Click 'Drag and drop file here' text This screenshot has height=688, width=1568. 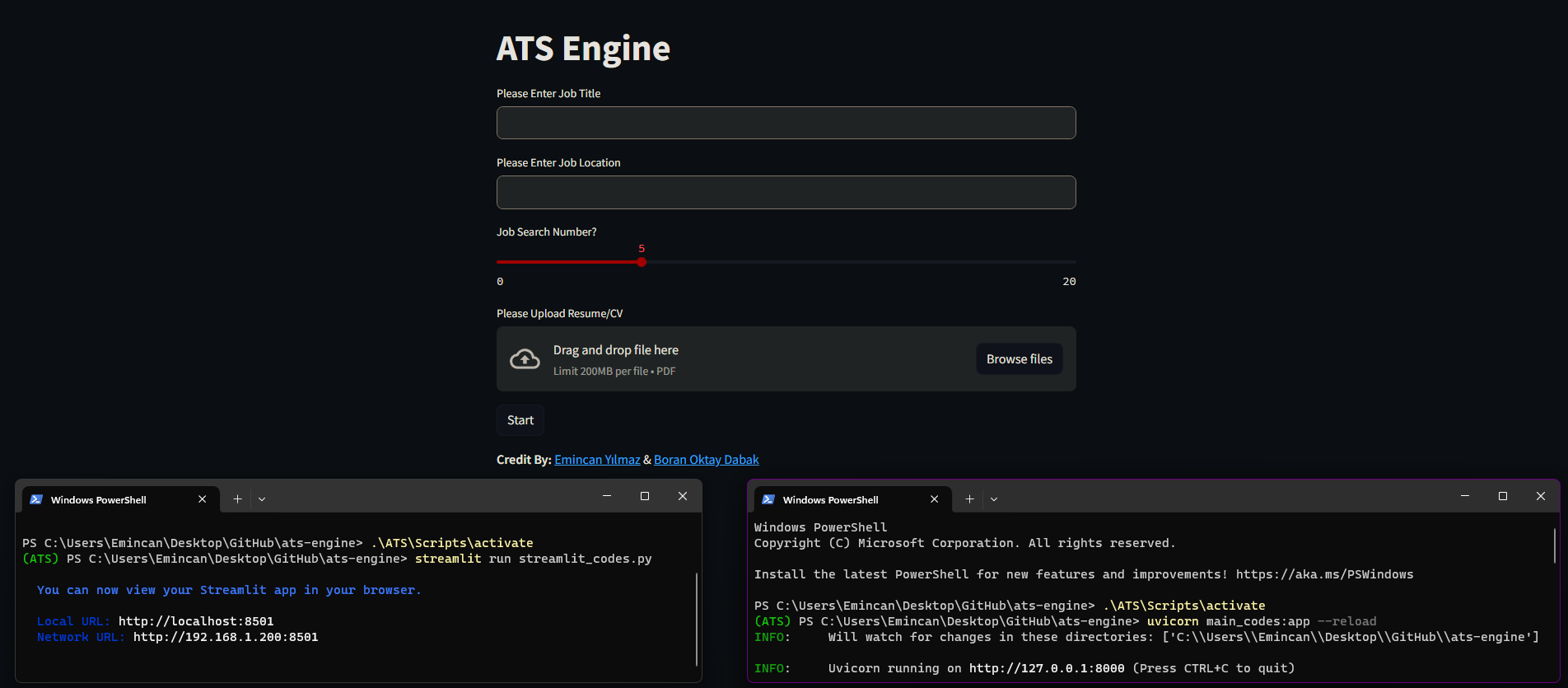pos(616,350)
